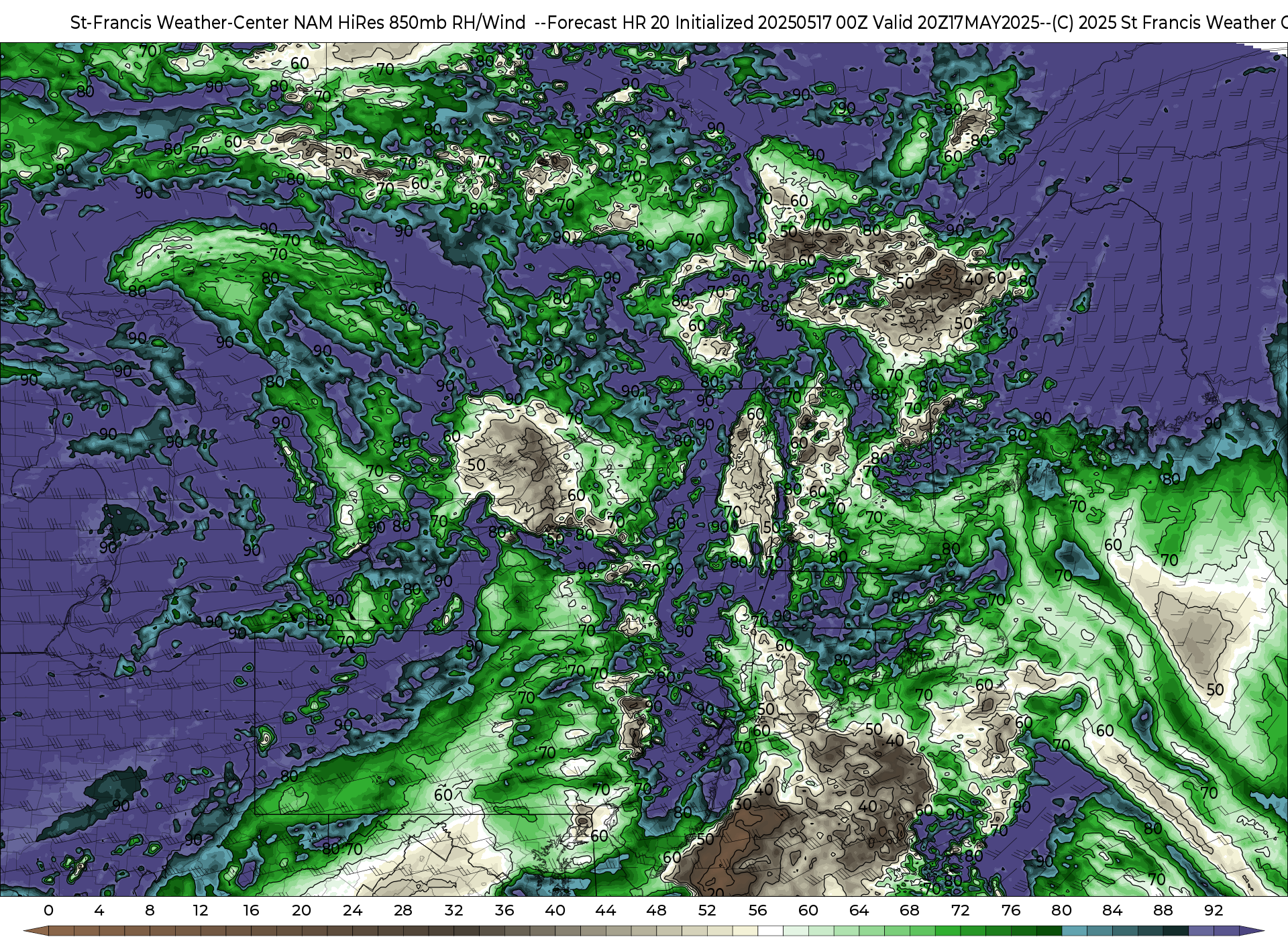Viewport: 1288px width, 939px height.
Task: Click the colorbar tick label "84"
Action: click(x=1112, y=910)
